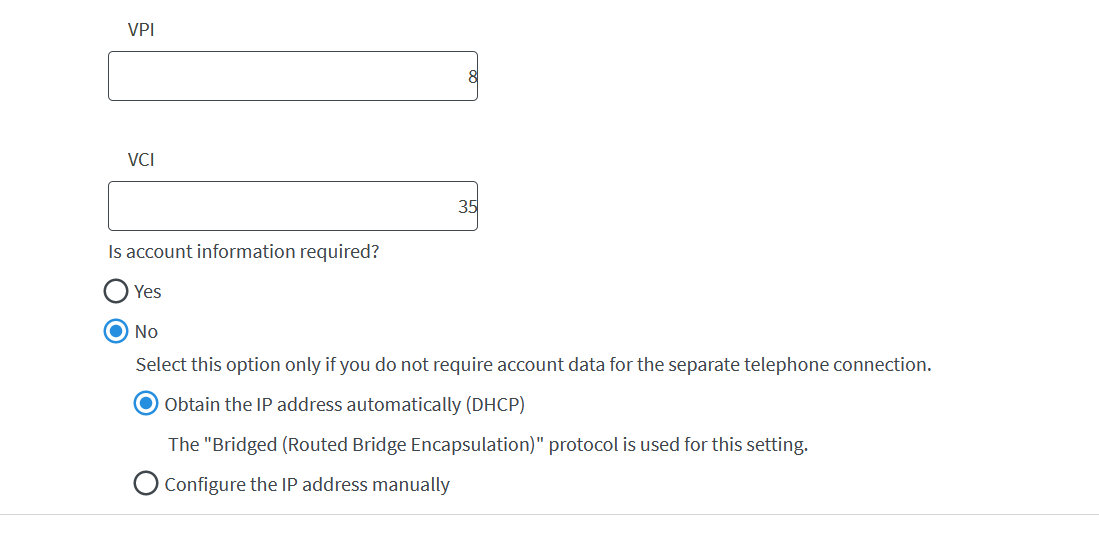The image size is (1099, 545).
Task: Click the 'No' option label text
Action: point(146,331)
